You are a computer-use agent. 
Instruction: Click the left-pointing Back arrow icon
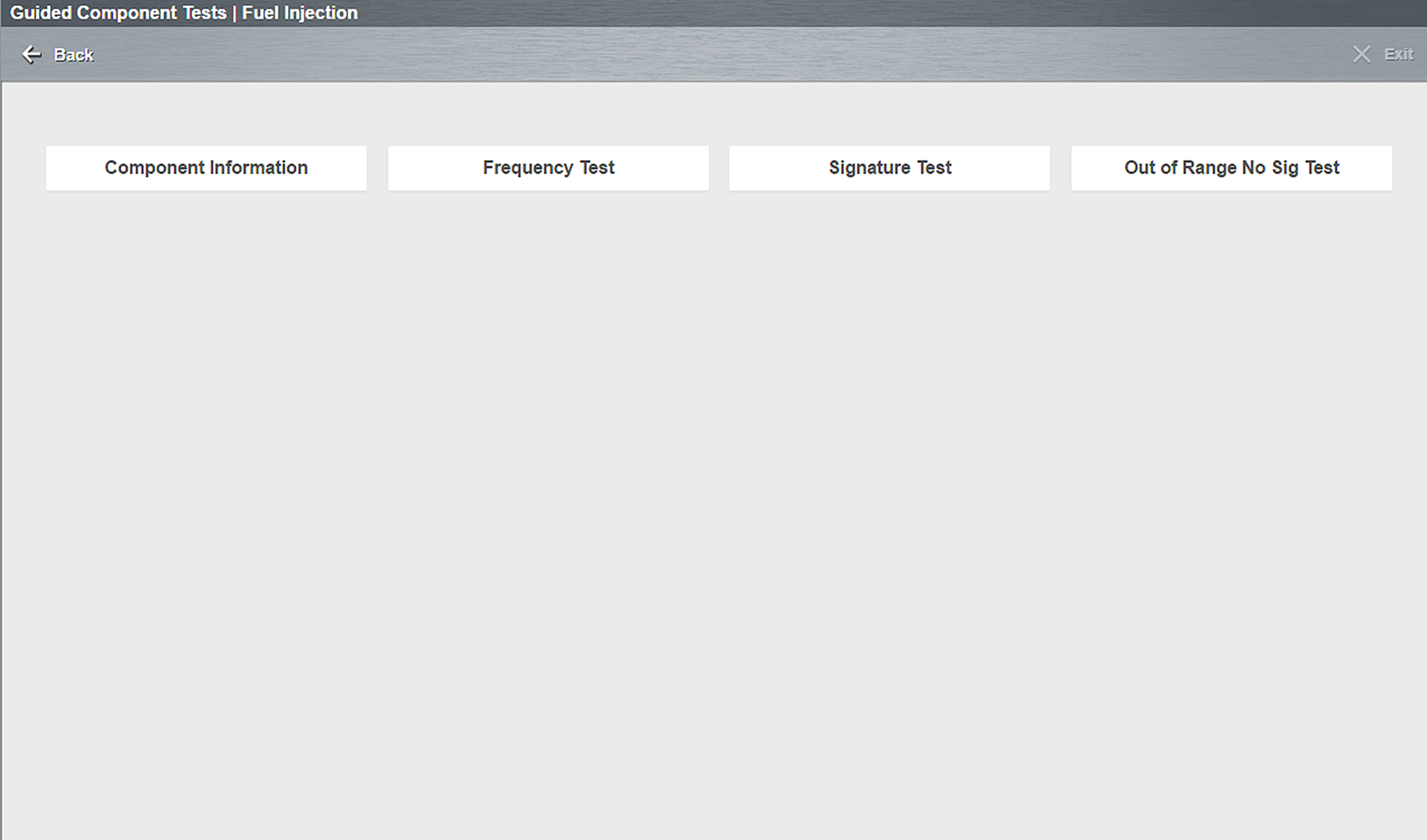pyautogui.click(x=31, y=54)
